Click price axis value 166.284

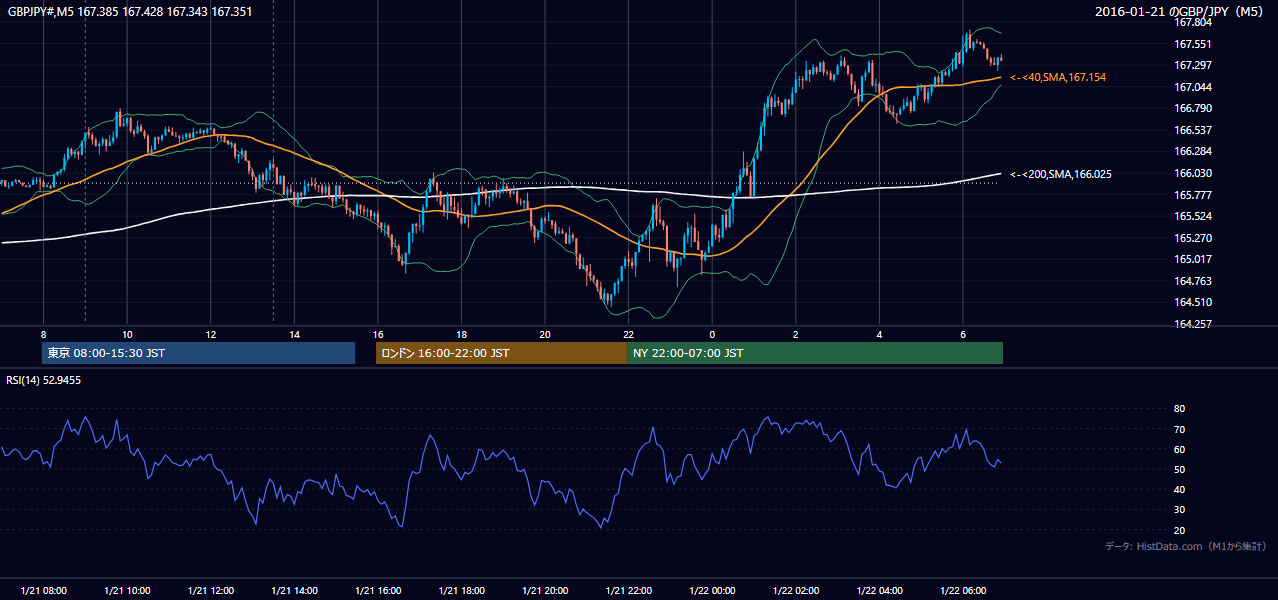(x=1192, y=152)
